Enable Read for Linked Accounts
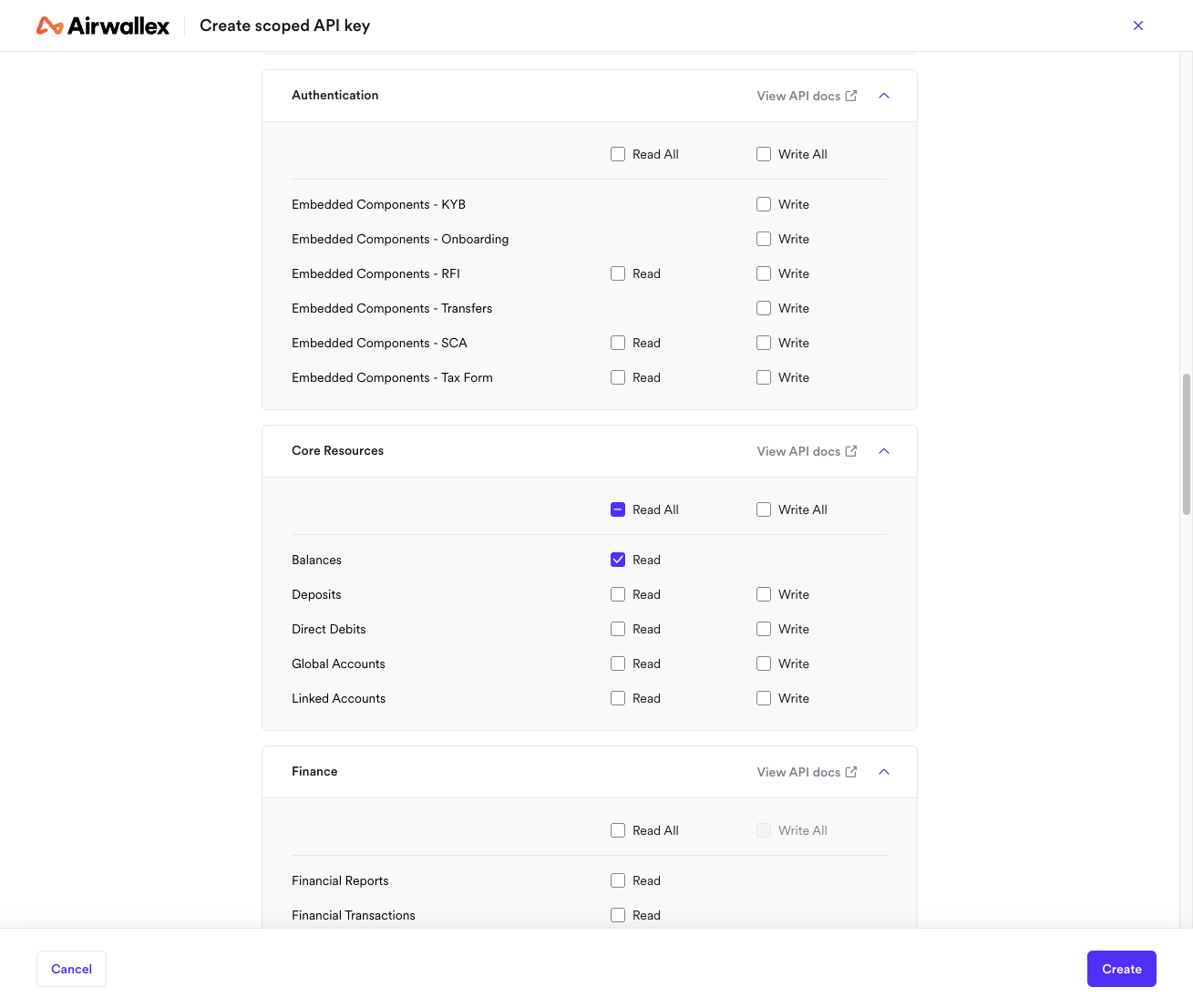1193x1008 pixels. coord(618,698)
